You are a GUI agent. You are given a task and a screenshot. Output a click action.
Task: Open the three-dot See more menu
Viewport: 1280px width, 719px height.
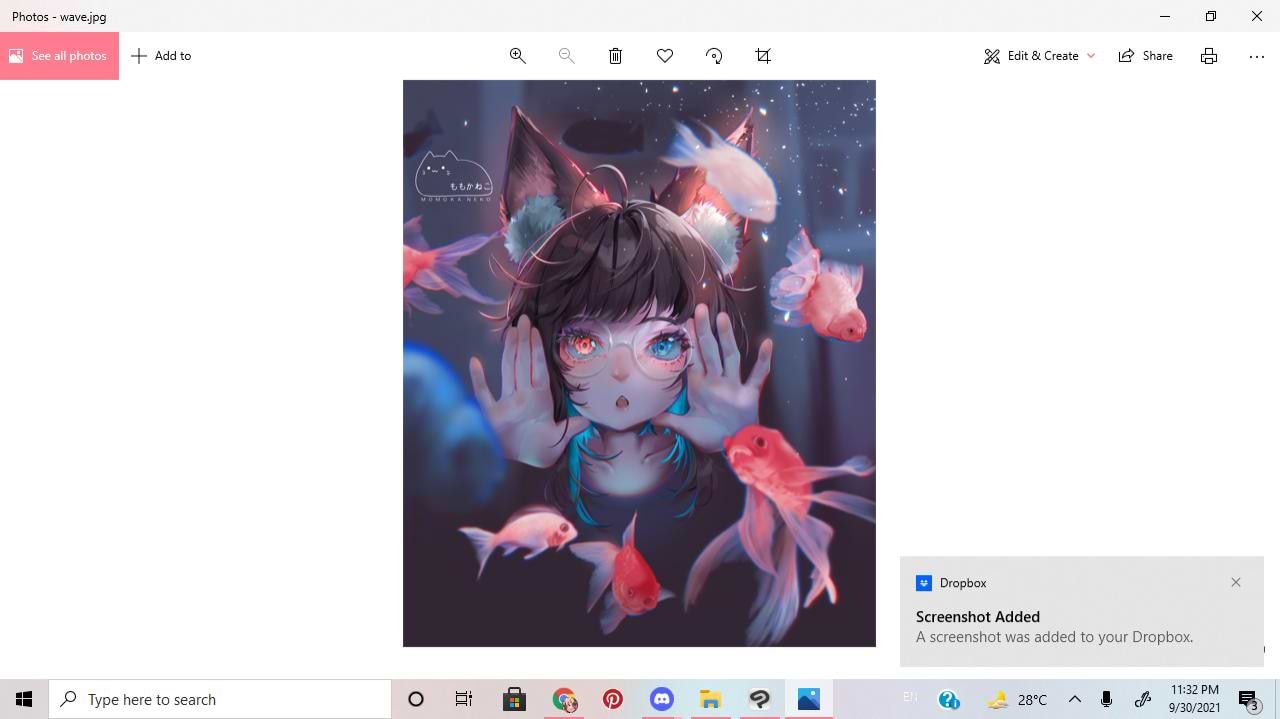tap(1256, 56)
